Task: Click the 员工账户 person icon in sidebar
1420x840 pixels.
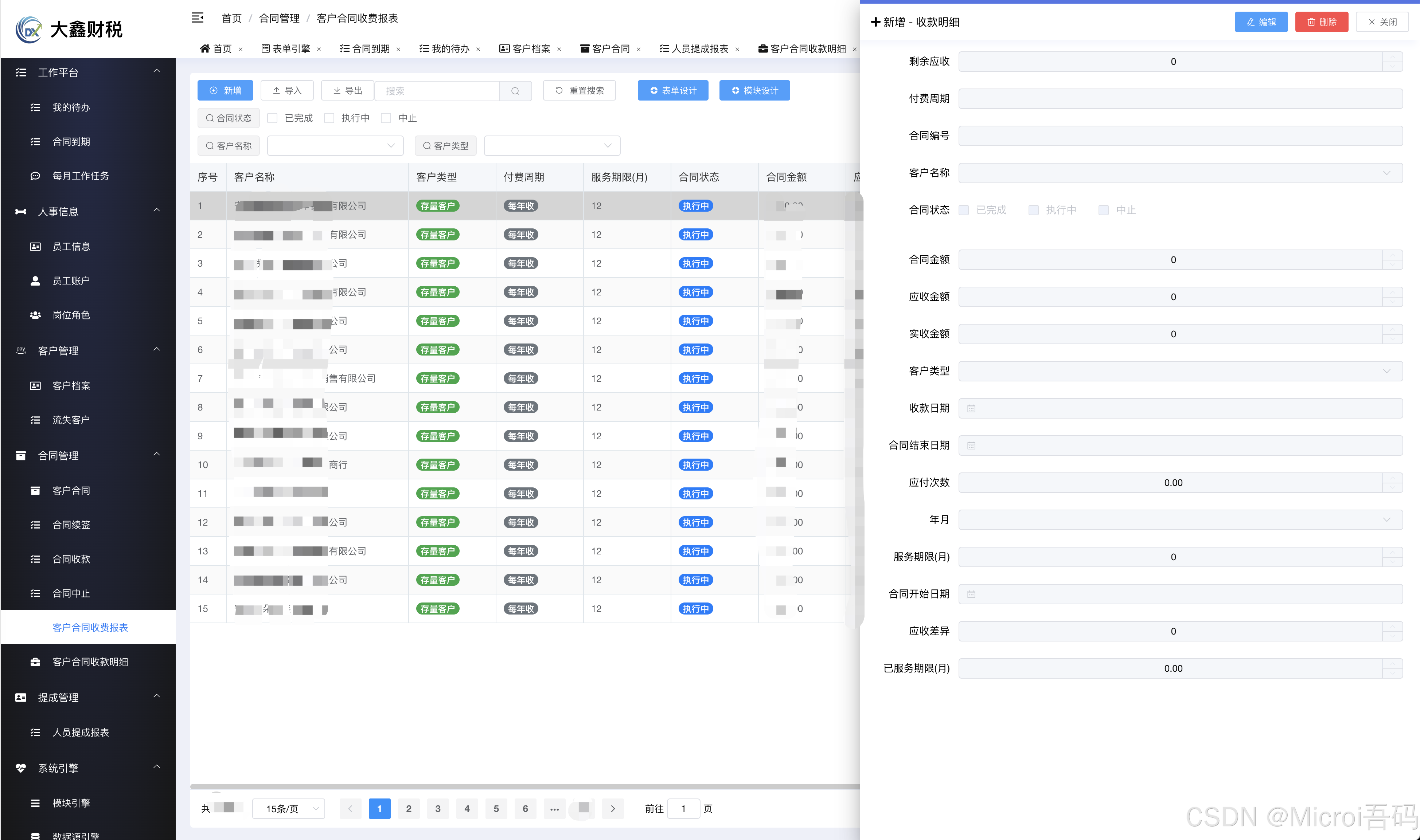Action: (x=35, y=281)
